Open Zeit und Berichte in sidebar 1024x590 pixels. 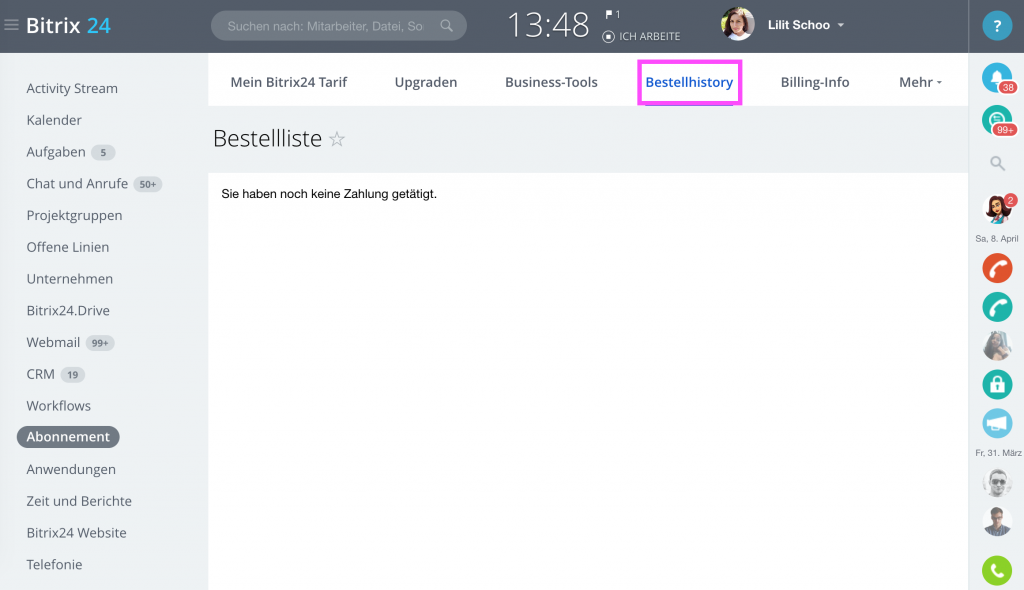tap(79, 501)
